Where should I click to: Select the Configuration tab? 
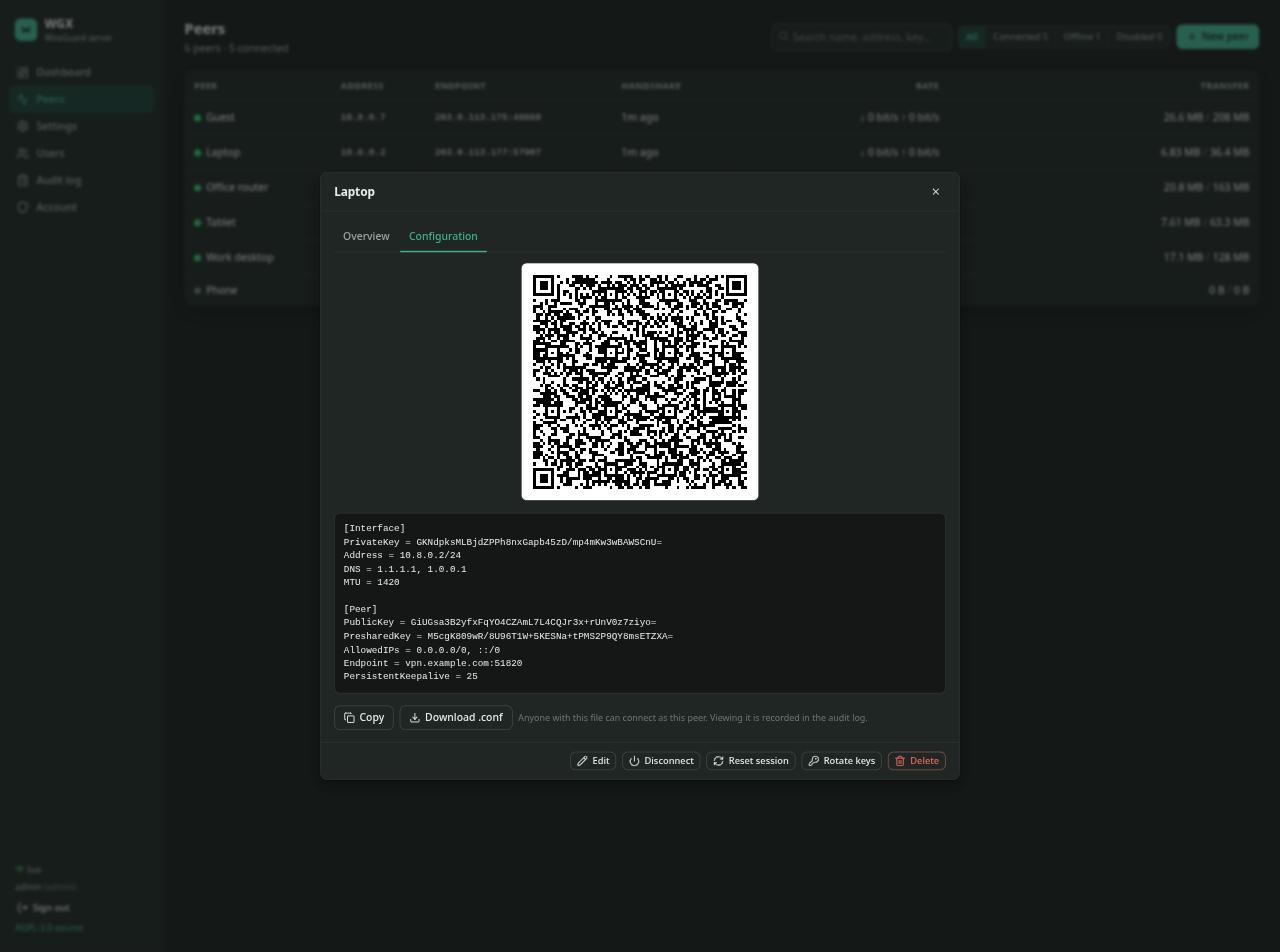443,236
